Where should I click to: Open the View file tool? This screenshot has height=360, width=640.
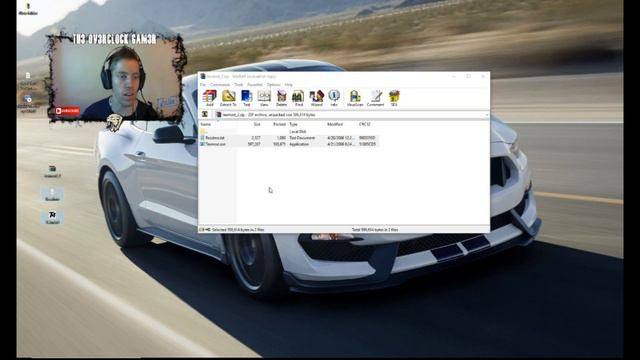(264, 98)
